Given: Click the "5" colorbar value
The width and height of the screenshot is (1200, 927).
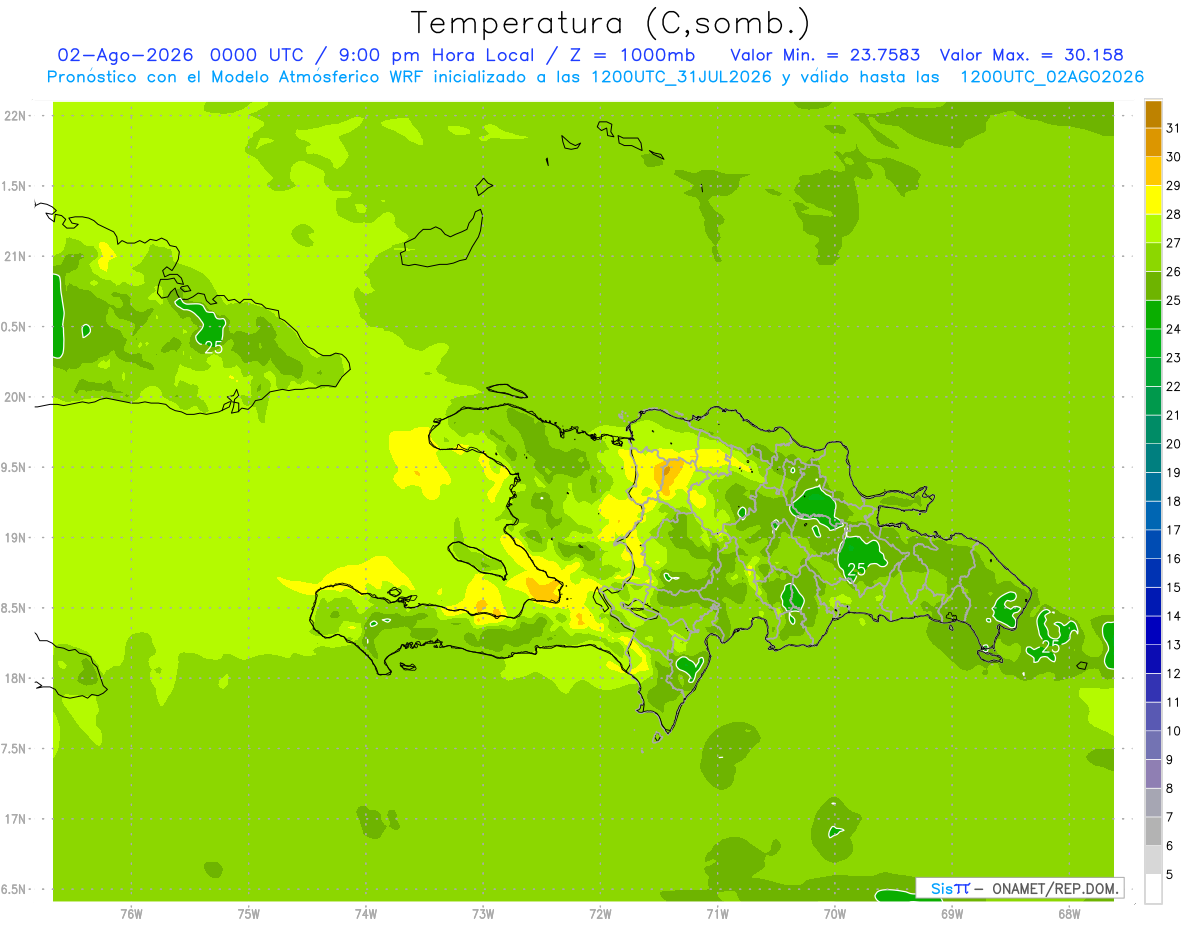Looking at the screenshot, I should click(x=1170, y=874).
